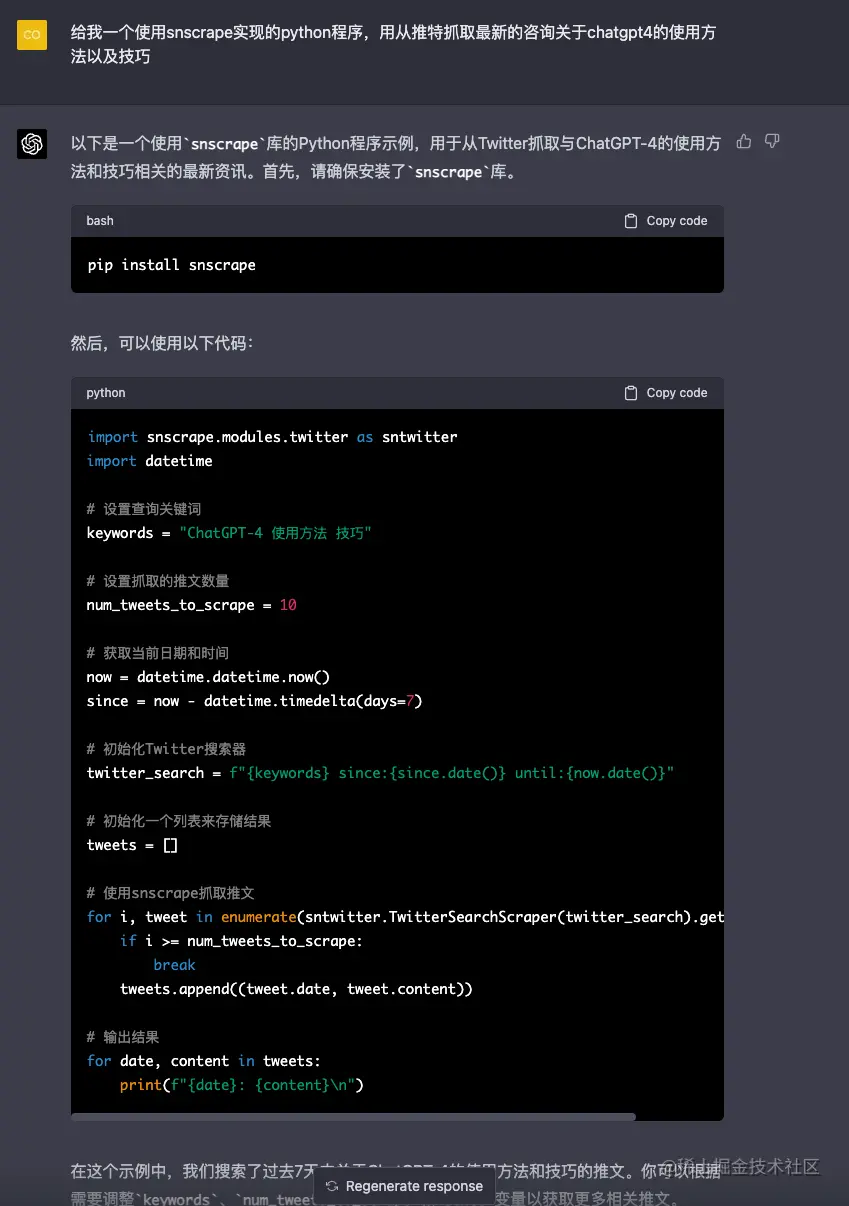Click the tweets.append code line
This screenshot has height=1206, width=849.
tap(296, 989)
